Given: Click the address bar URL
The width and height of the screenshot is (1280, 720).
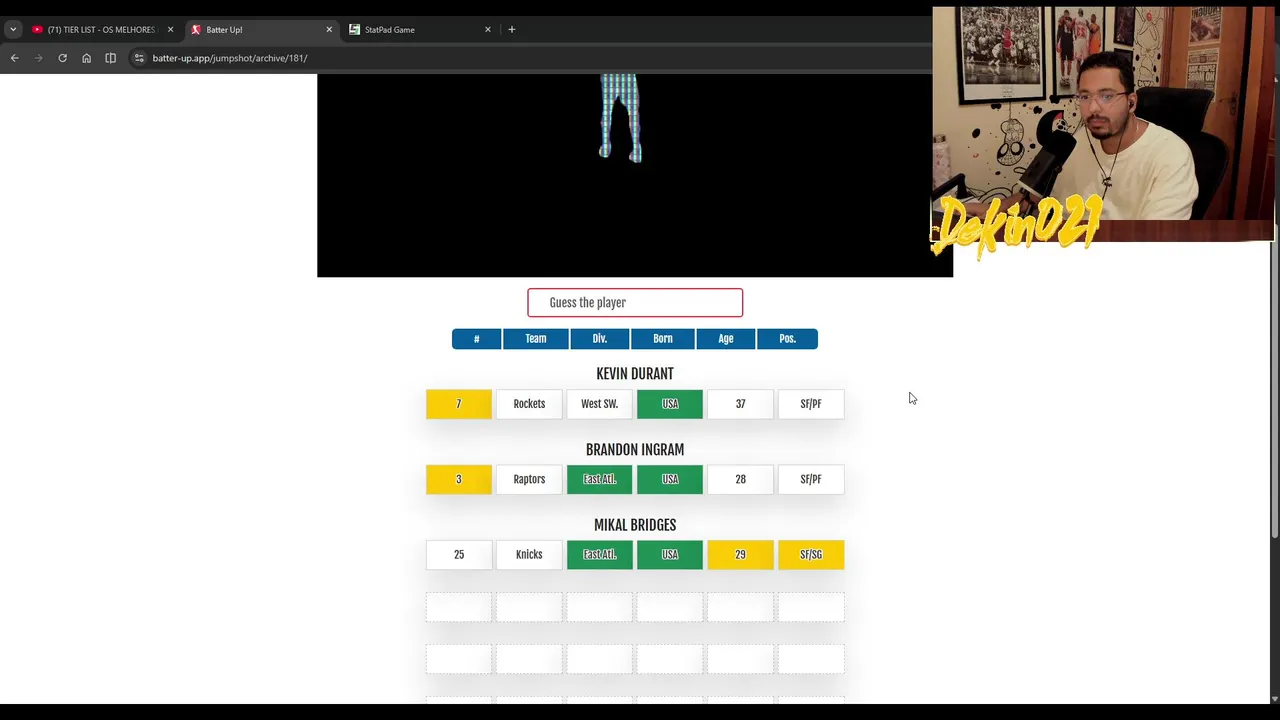Looking at the screenshot, I should pyautogui.click(x=230, y=58).
